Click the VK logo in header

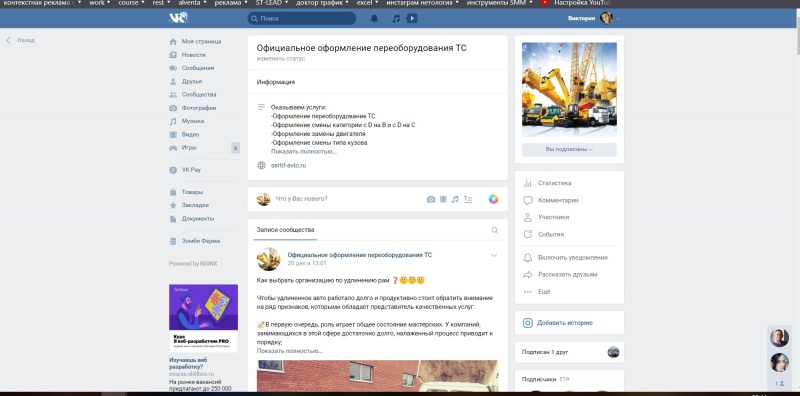pos(178,18)
